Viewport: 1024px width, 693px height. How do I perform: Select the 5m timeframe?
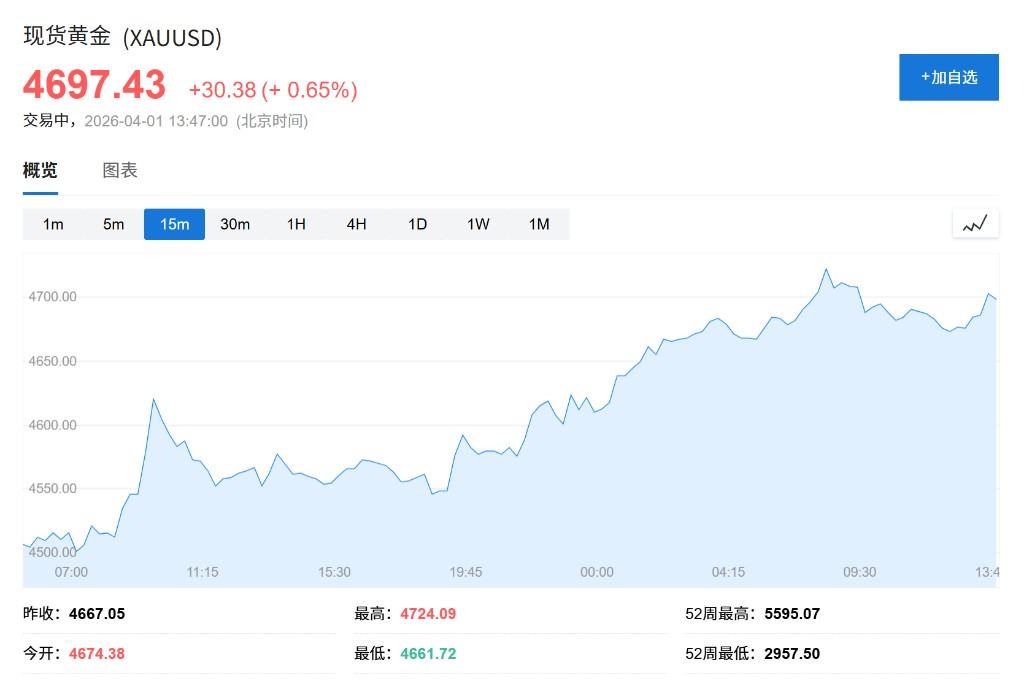click(114, 224)
